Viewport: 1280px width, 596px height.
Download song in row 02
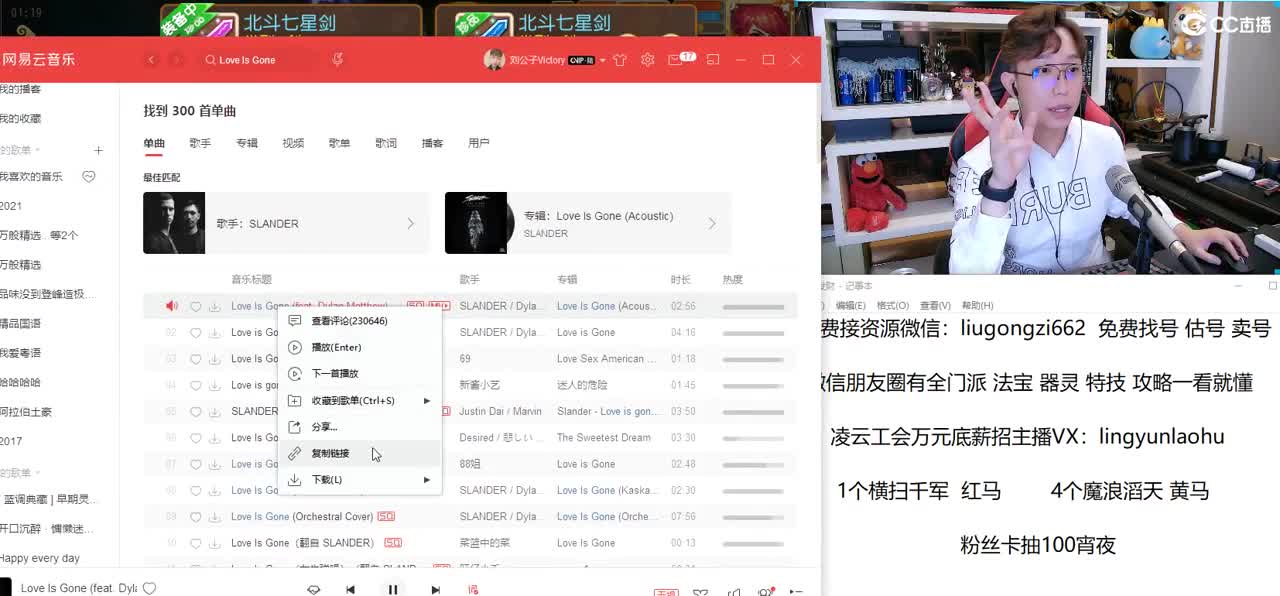click(x=214, y=333)
